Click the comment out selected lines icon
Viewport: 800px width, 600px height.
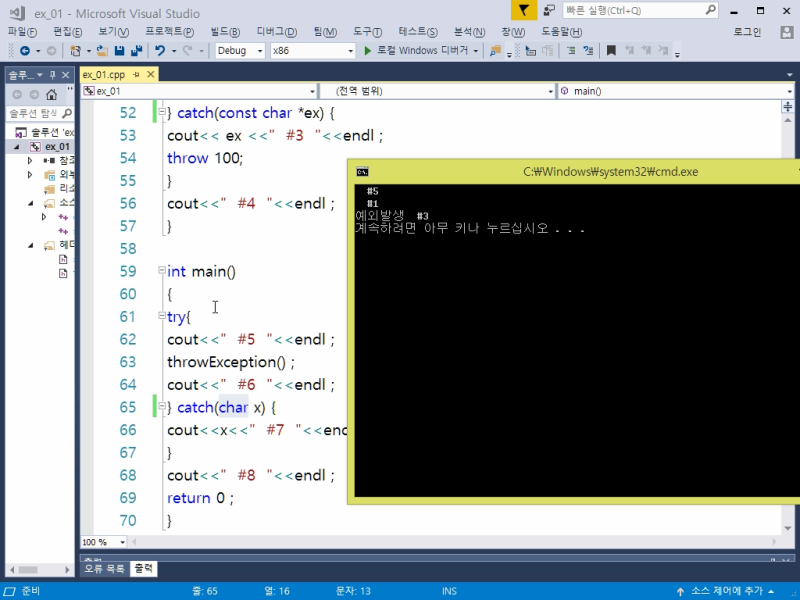click(571, 51)
